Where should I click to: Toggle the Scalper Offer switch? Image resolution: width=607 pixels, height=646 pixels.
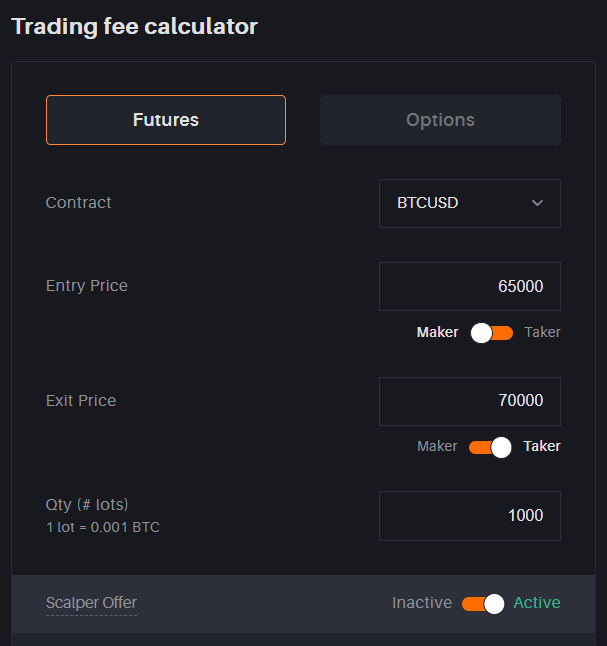tap(483, 603)
